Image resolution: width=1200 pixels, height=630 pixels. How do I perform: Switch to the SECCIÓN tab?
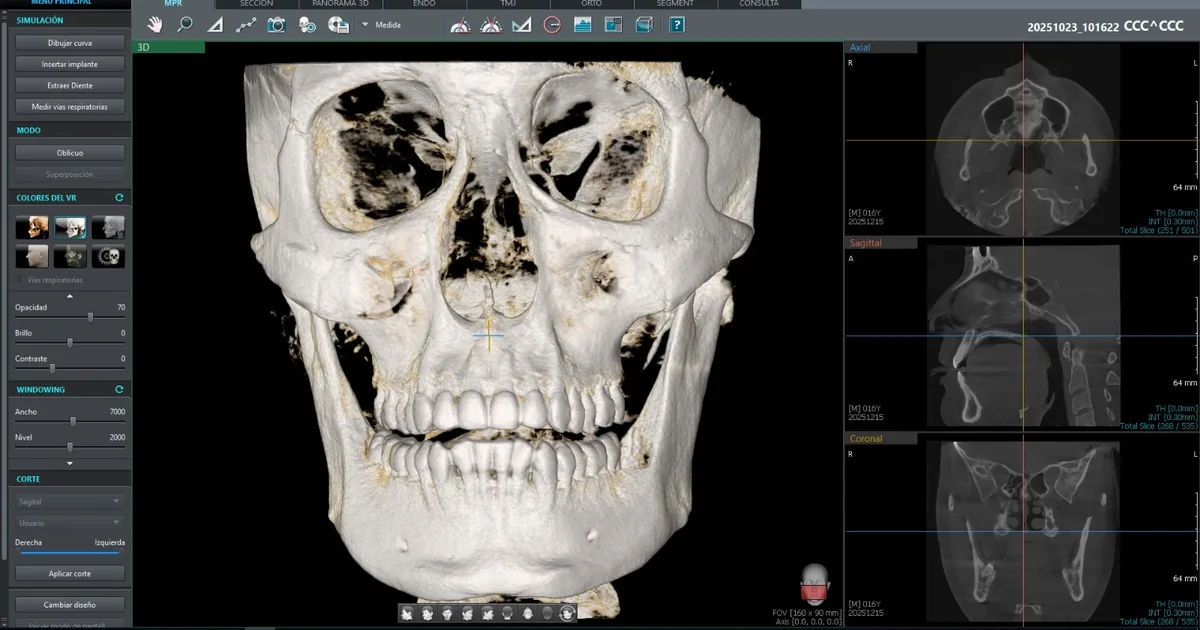(256, 4)
